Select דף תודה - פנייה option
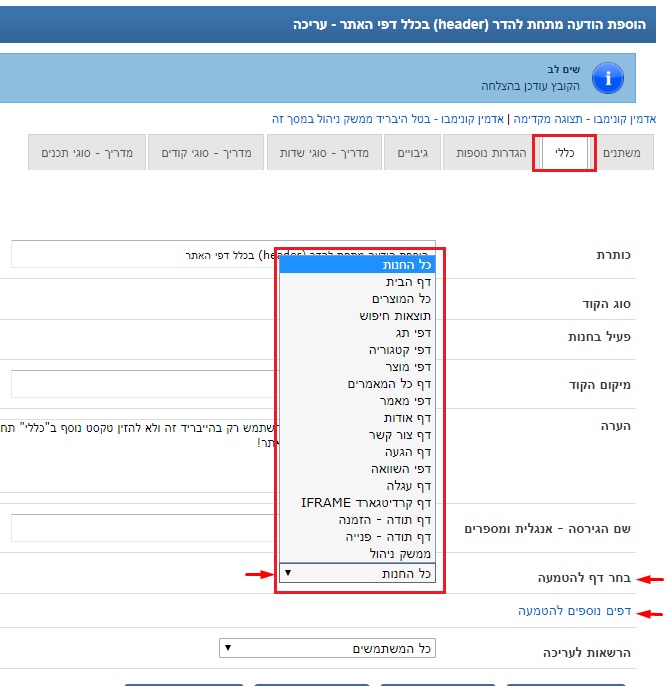Screen dimensions: 665x686 coord(357,537)
